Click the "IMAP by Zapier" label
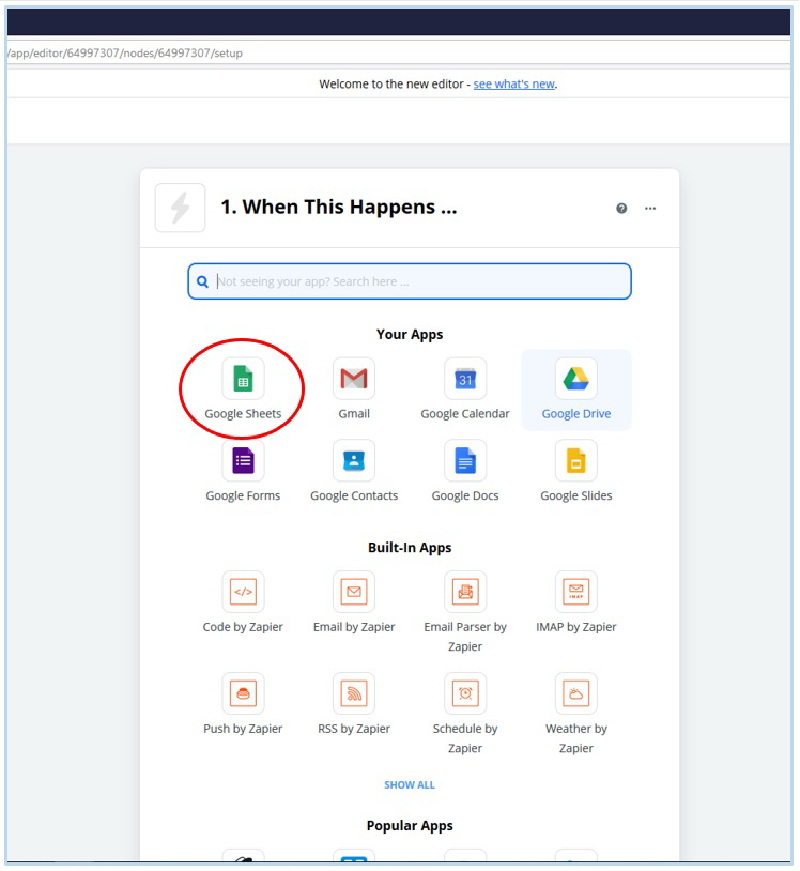The image size is (800, 871). point(576,627)
